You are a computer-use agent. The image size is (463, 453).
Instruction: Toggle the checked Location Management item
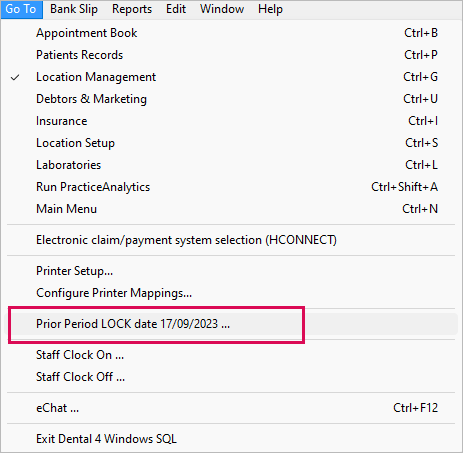[232, 77]
